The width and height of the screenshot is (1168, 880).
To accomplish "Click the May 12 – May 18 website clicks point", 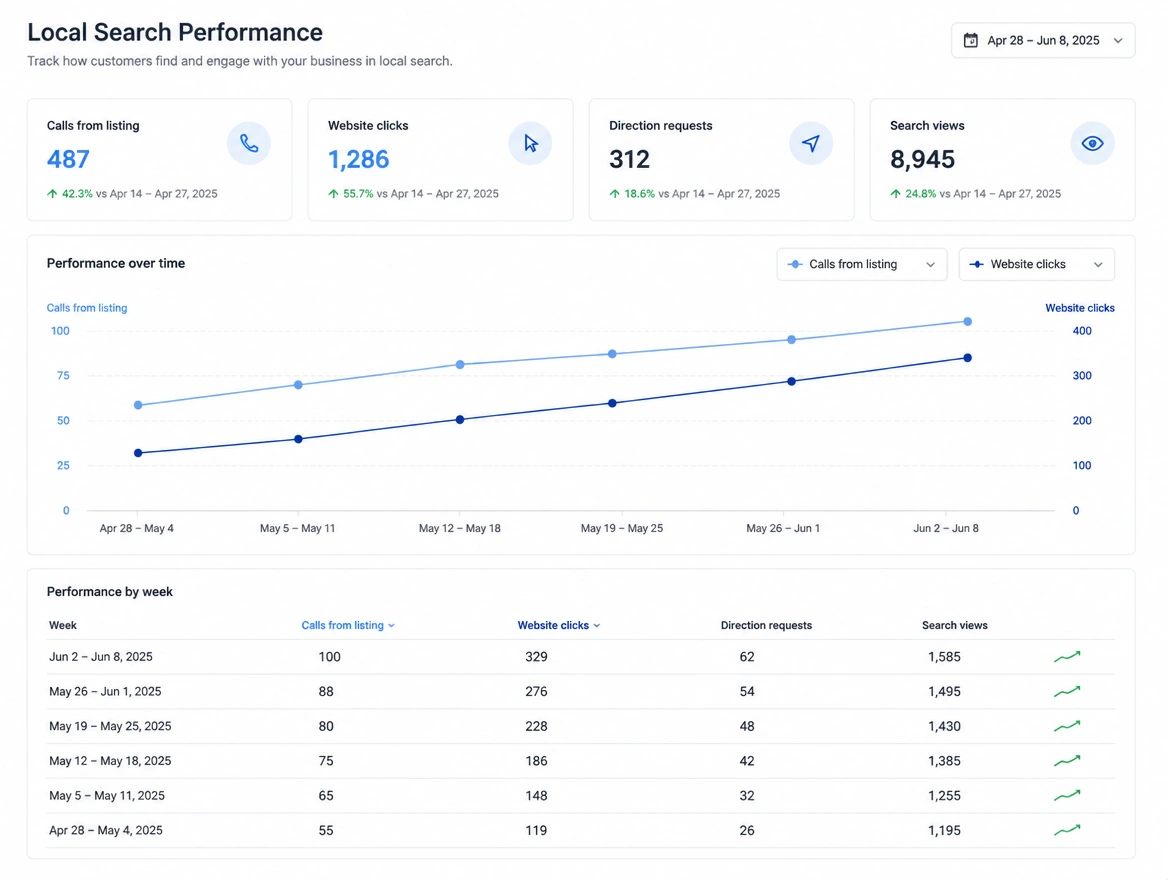I will 460,420.
